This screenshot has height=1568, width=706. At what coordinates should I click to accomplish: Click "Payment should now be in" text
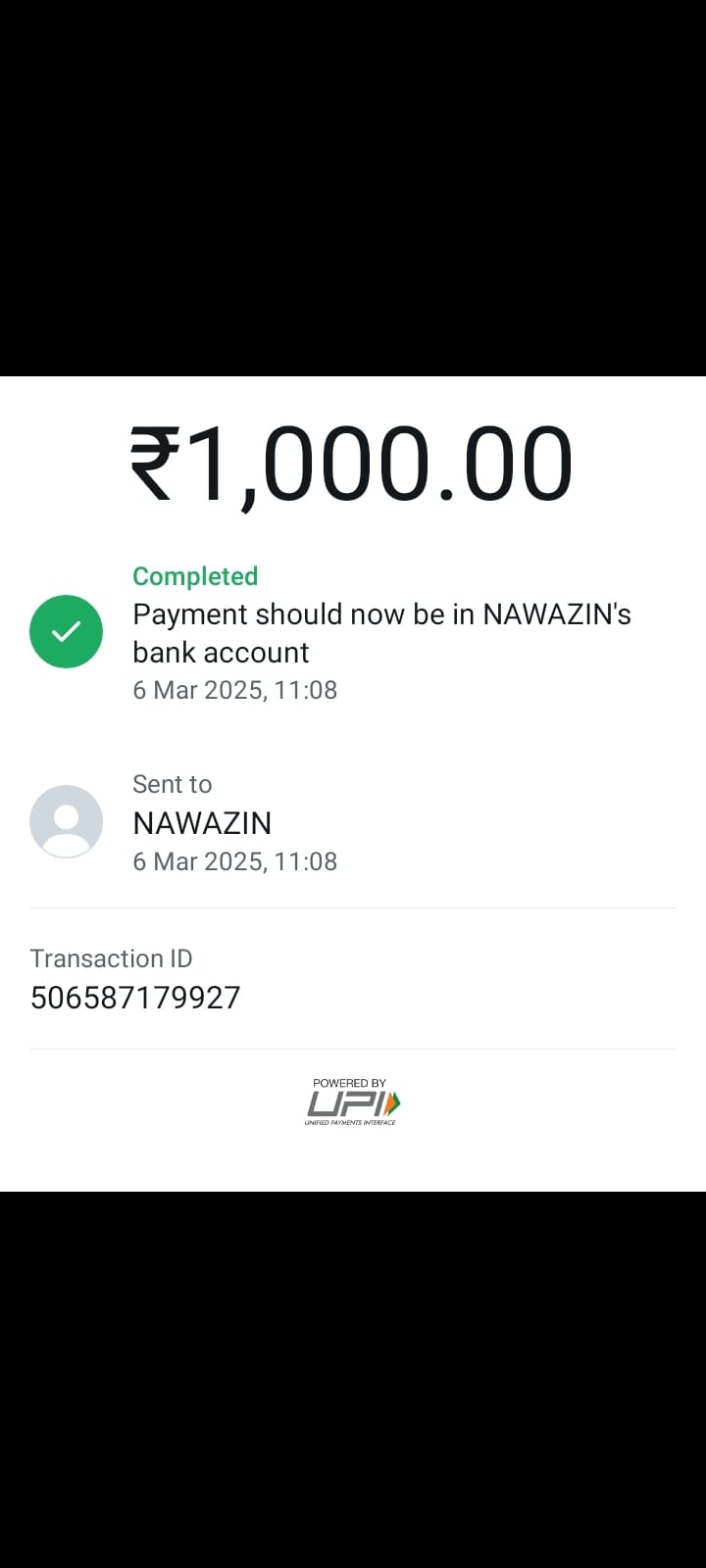coord(304,614)
